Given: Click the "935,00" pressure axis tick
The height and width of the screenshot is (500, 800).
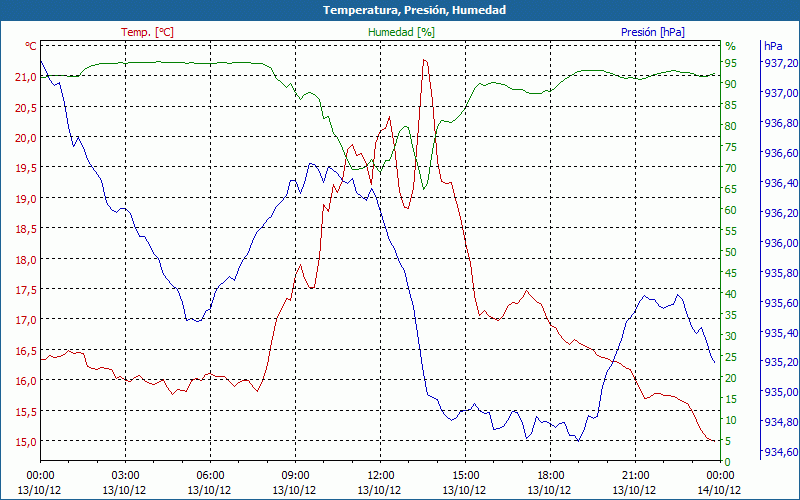Looking at the screenshot, I should pos(780,392).
